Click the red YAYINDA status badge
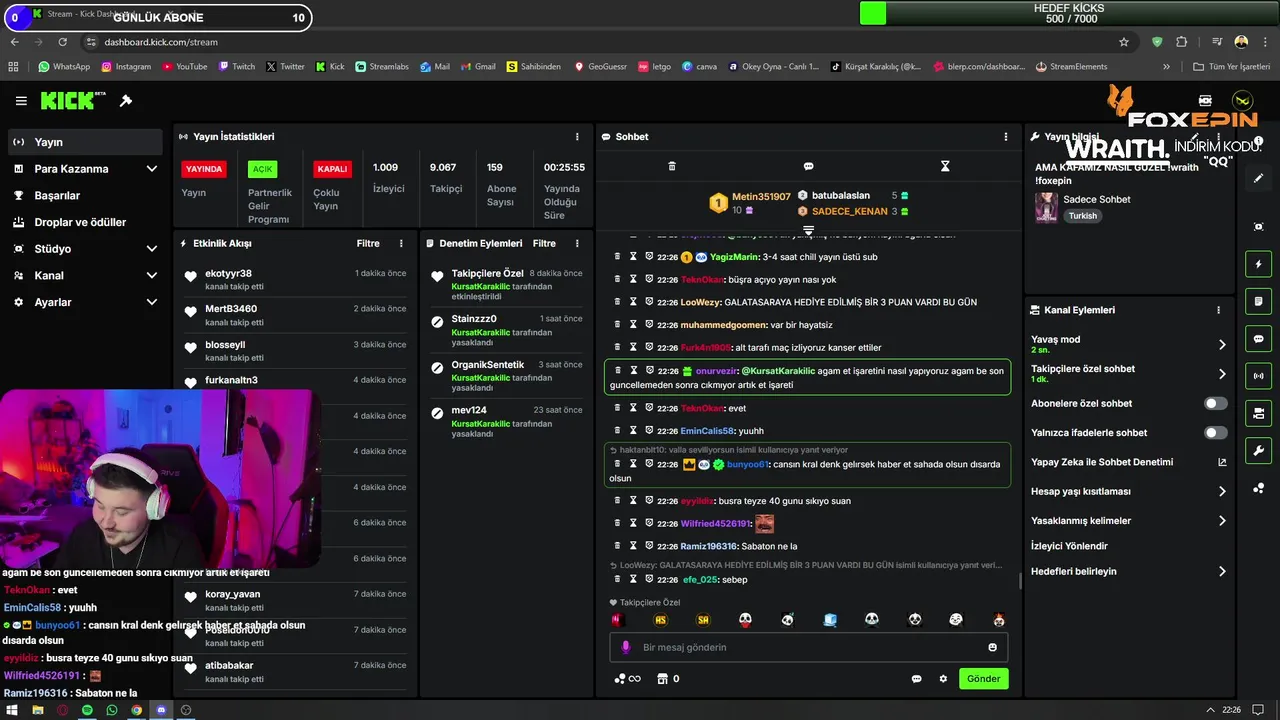Viewport: 1280px width, 720px height. point(204,169)
